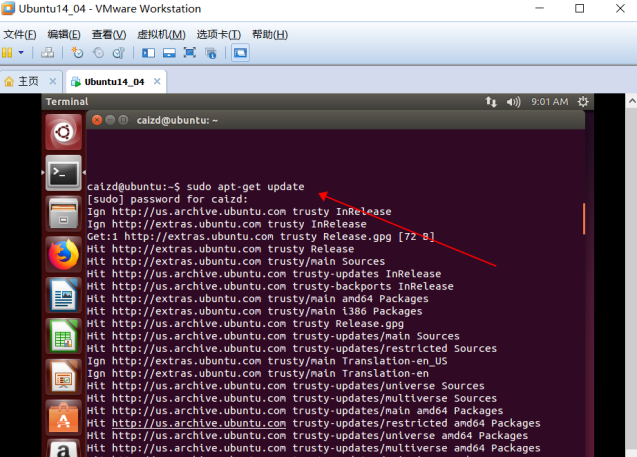Close the caizd@ubuntu terminal window
The width and height of the screenshot is (637, 457).
(x=97, y=120)
